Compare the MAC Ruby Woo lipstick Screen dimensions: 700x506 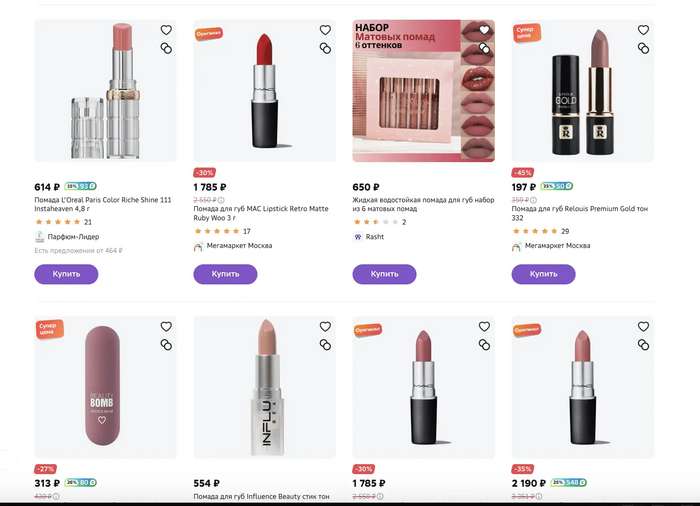click(325, 48)
